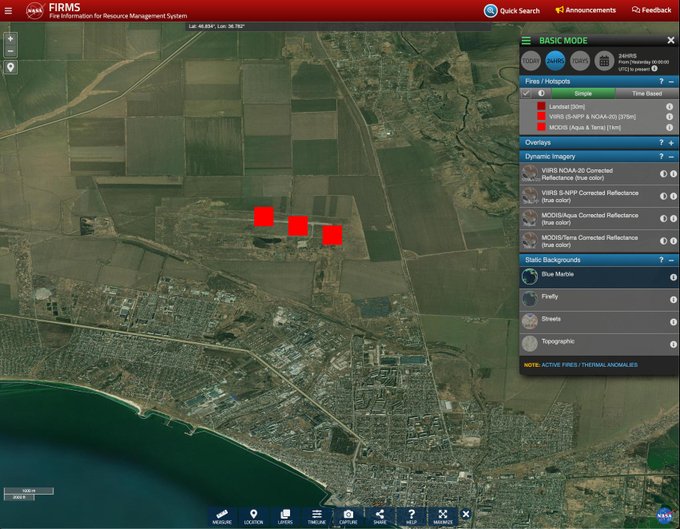This screenshot has width=680, height=529.
Task: Show info for Streets background
Action: tap(673, 322)
